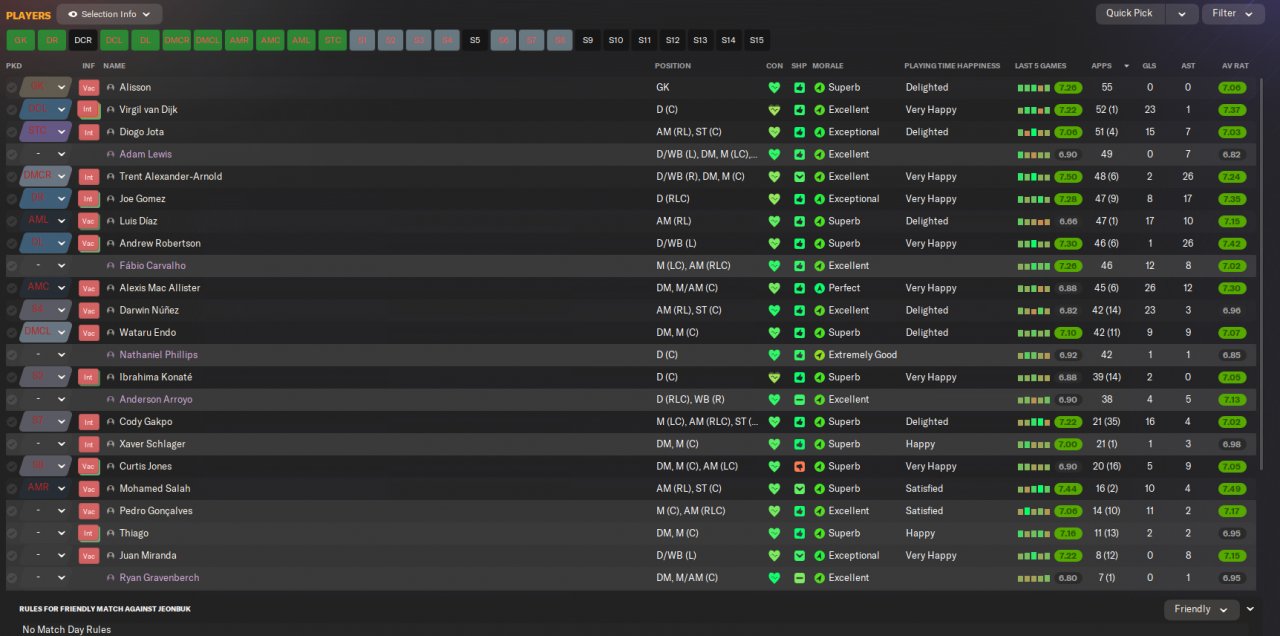Viewport: 1280px width, 636px height.
Task: Toggle the picked circle for Ryan Gravenberch
Action: pyautogui.click(x=12, y=578)
